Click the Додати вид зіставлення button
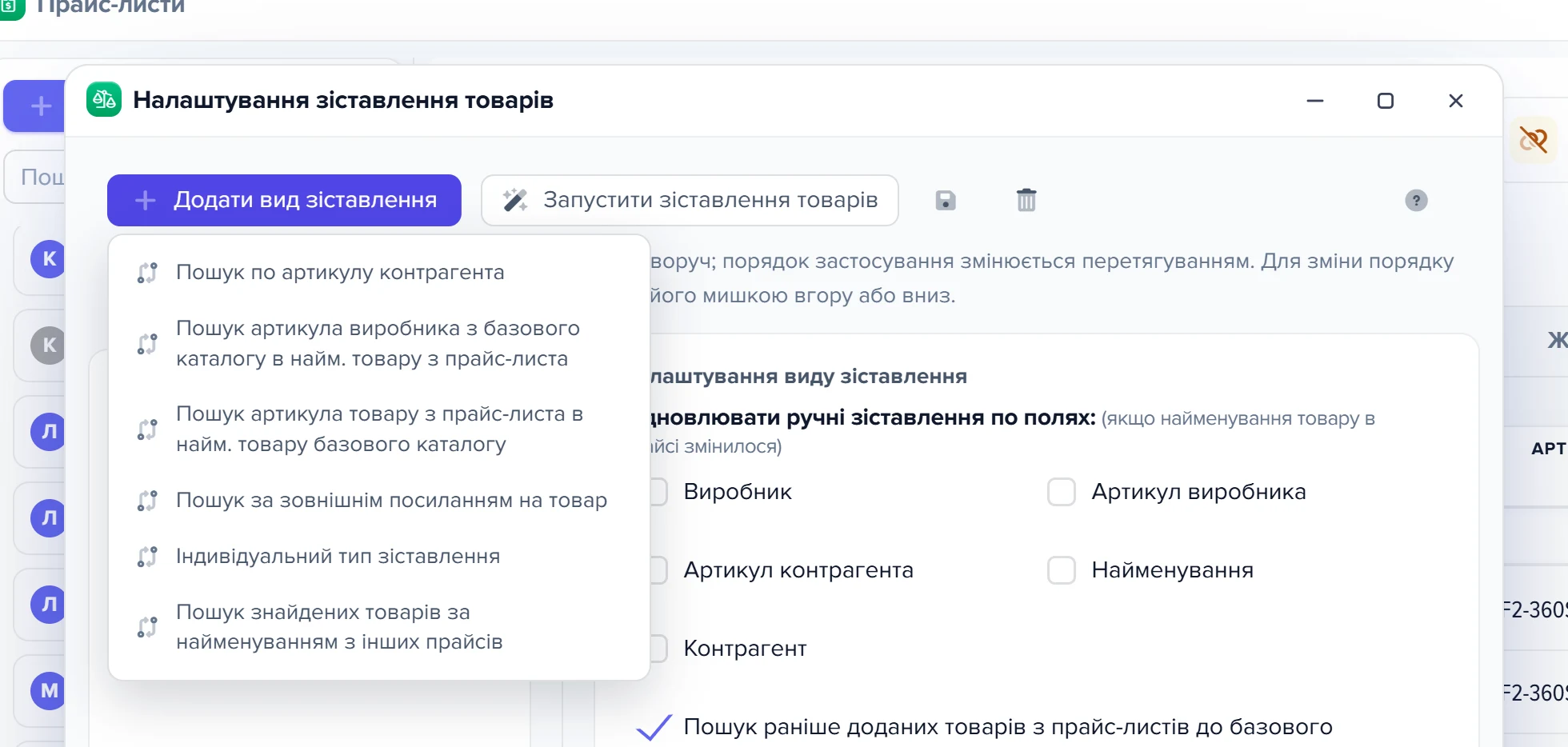Viewport: 1568px width, 747px height. point(284,200)
